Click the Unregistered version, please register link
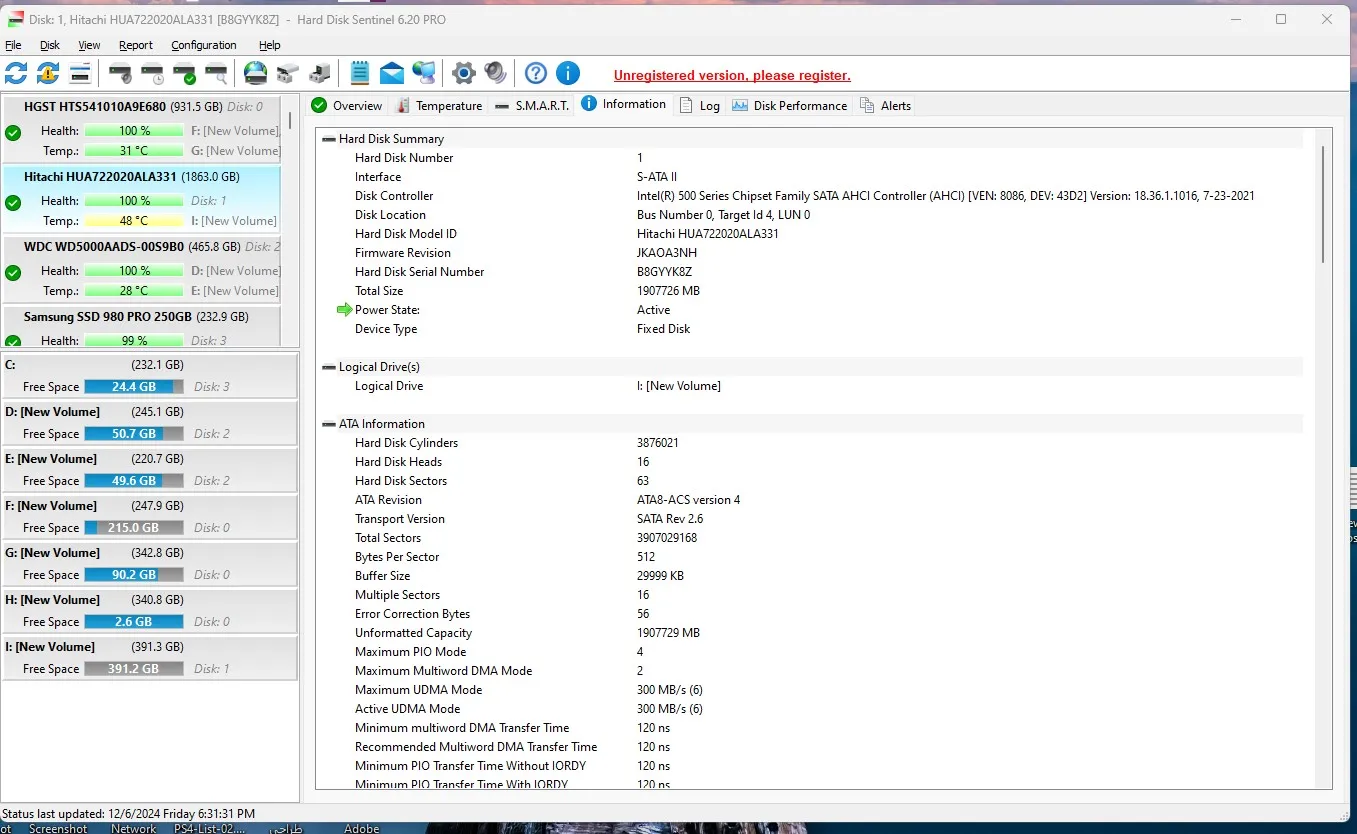The width and height of the screenshot is (1357, 834). tap(732, 75)
